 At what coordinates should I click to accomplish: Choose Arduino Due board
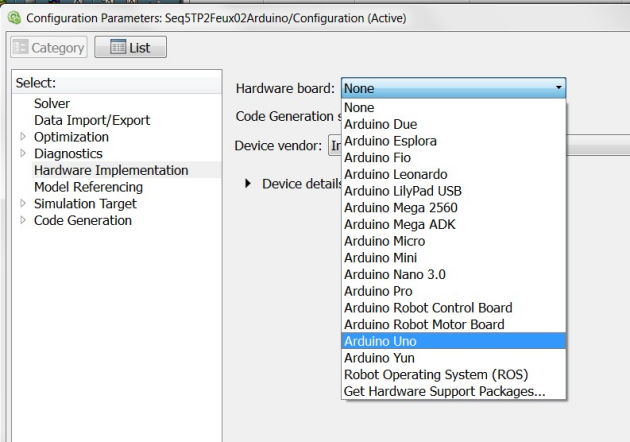coord(454,124)
